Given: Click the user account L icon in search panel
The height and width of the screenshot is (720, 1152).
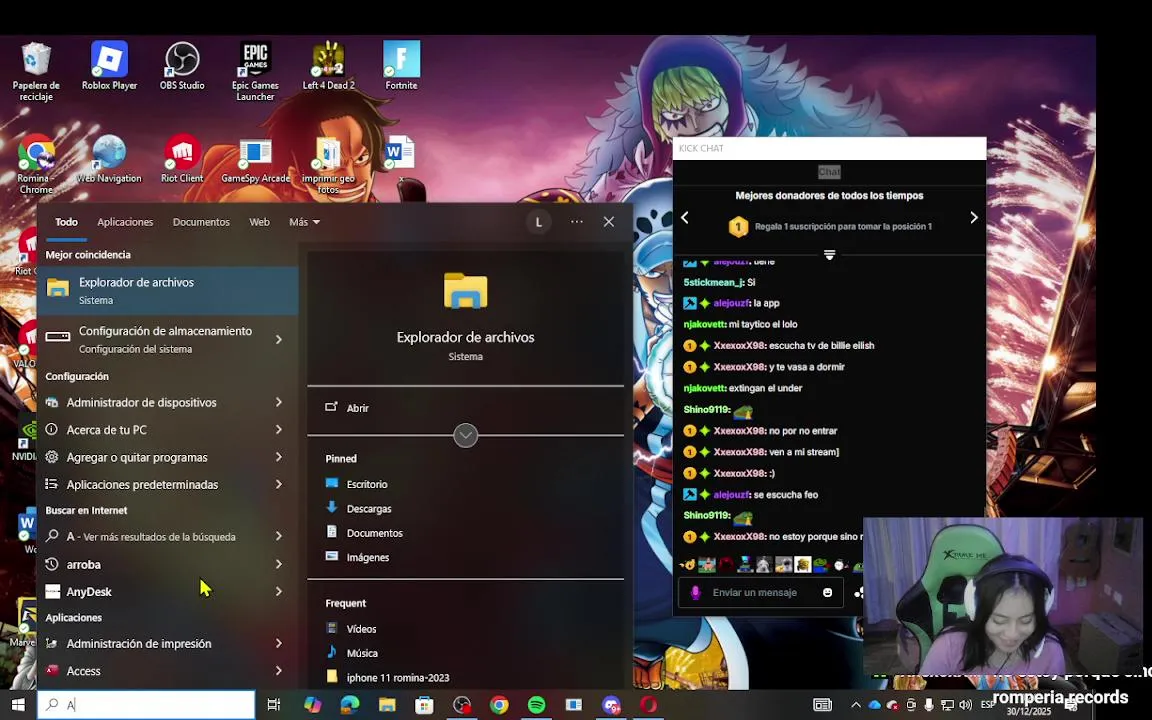Looking at the screenshot, I should coord(539,222).
